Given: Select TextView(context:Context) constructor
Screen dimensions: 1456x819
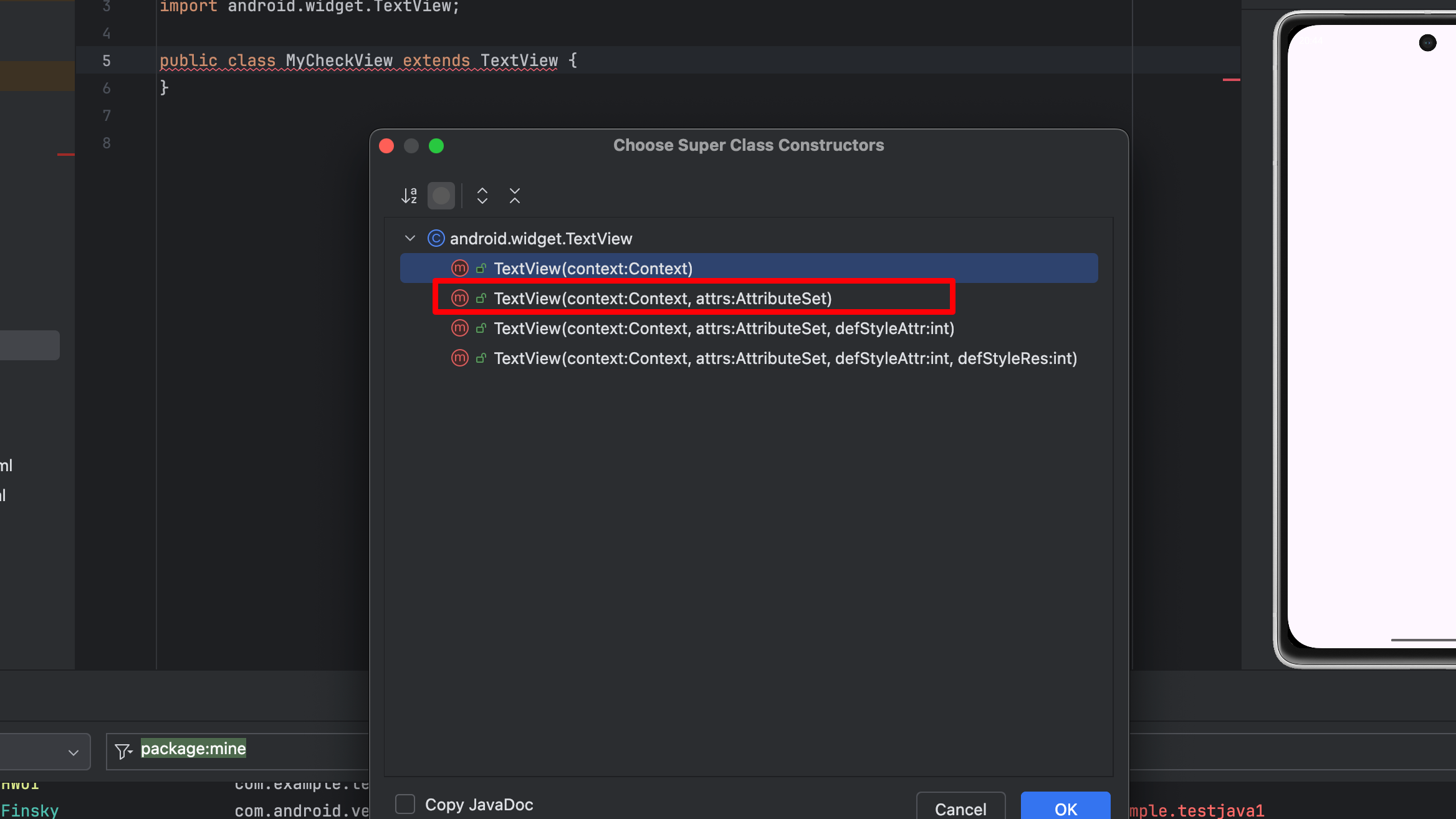Looking at the screenshot, I should (593, 269).
